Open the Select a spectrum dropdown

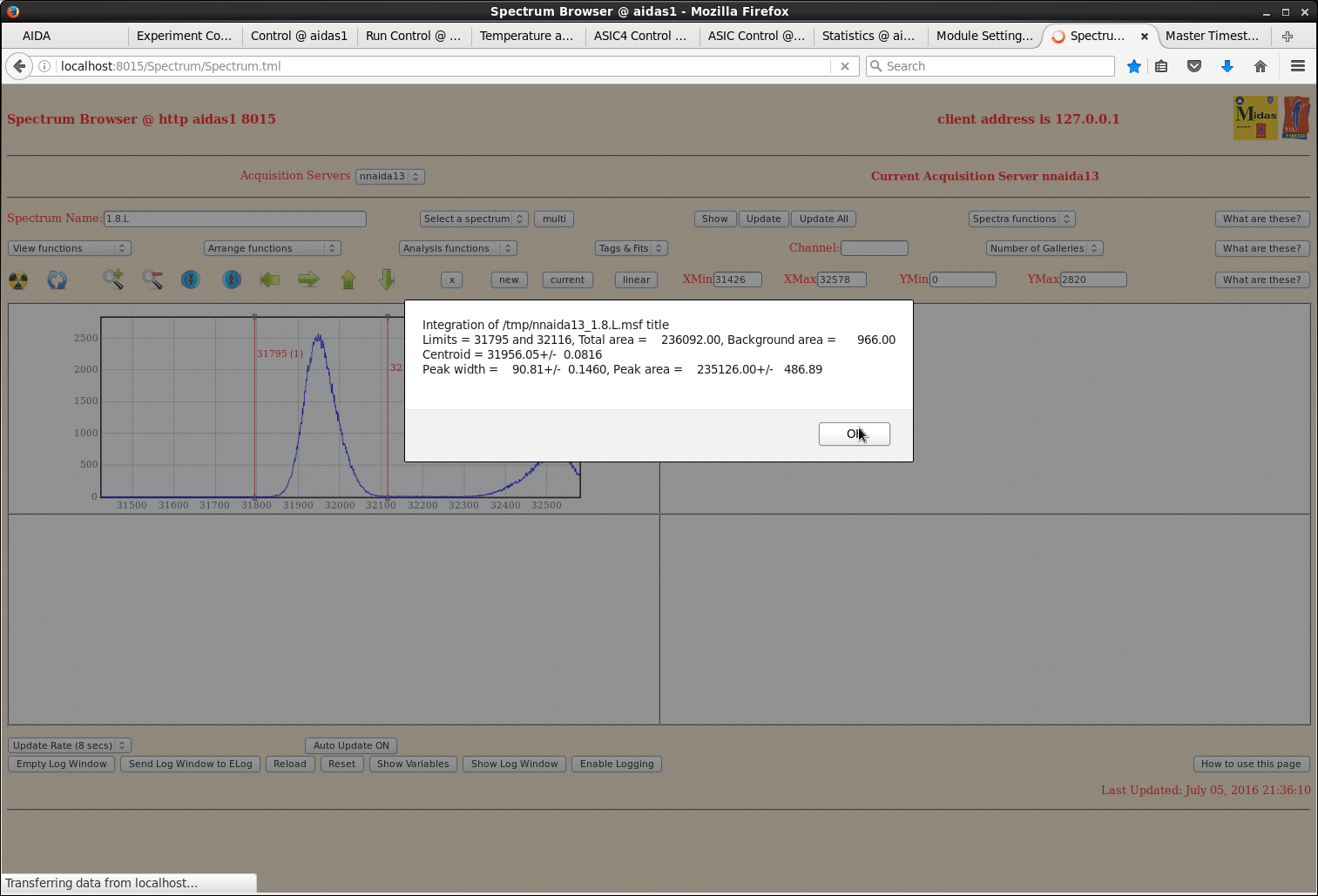474,219
